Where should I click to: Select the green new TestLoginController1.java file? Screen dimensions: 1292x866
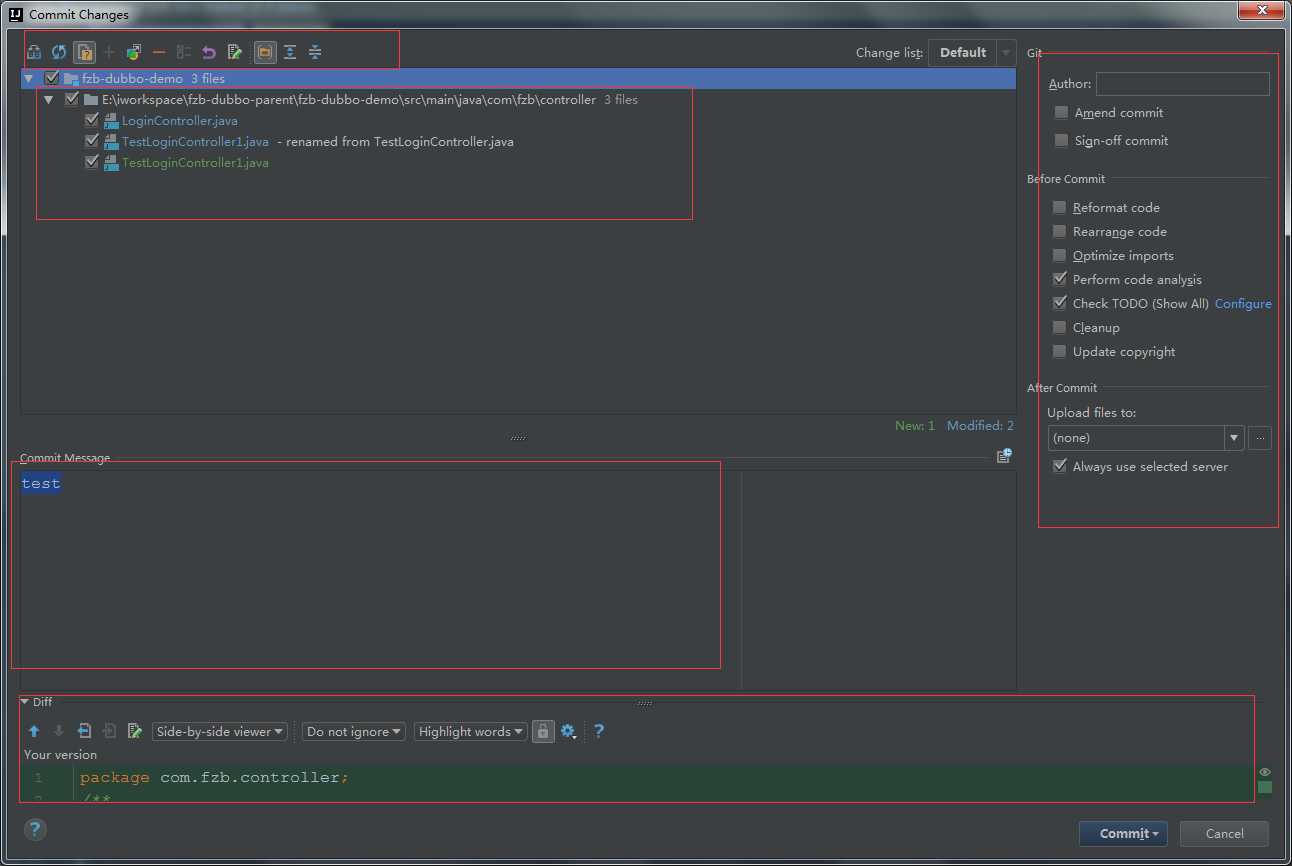point(195,162)
